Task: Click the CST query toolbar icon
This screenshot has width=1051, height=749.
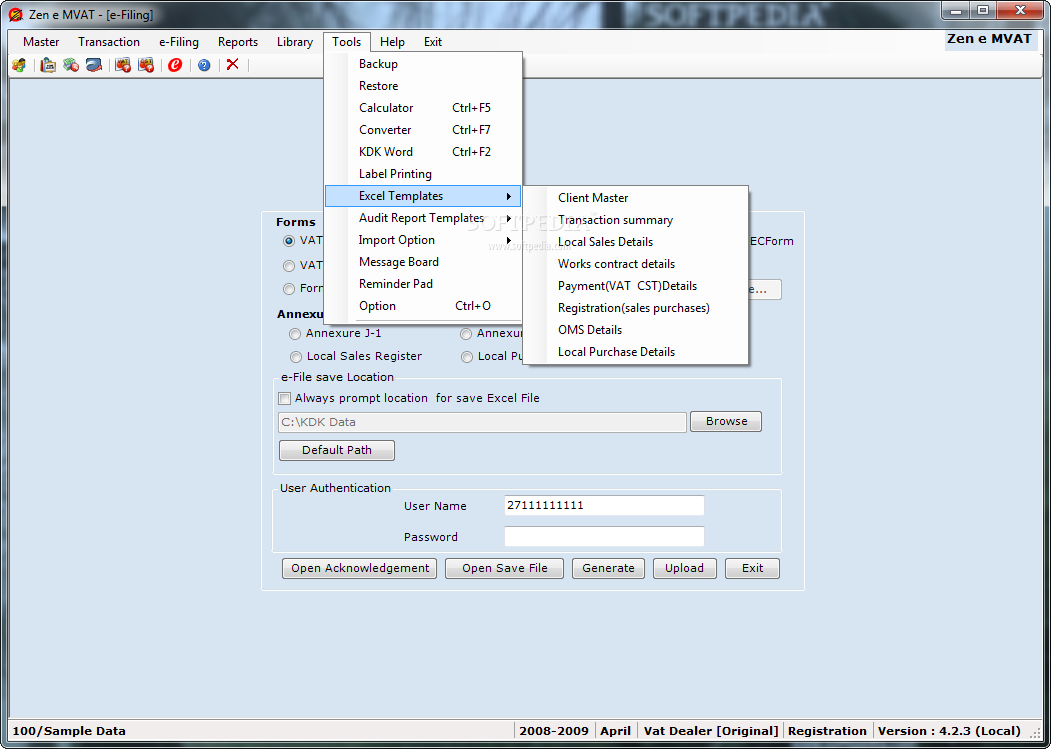Action: tap(145, 65)
